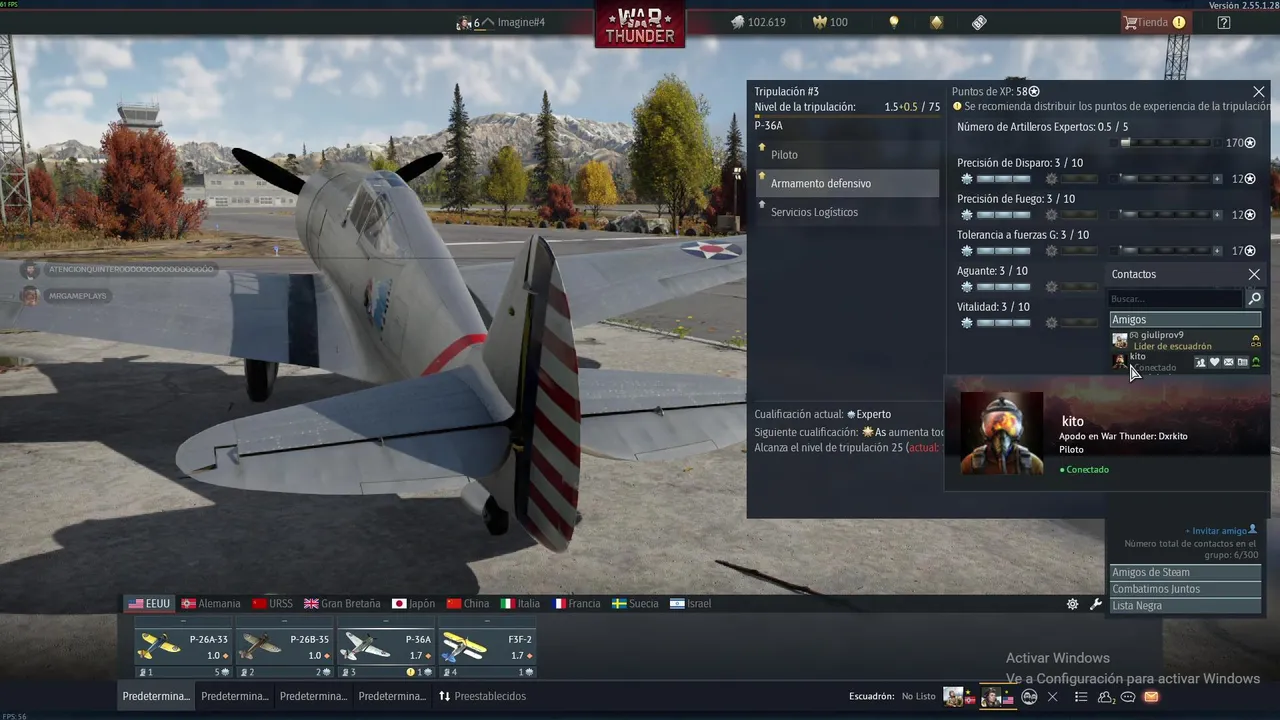
Task: Open the Tienda shop button
Action: coord(1154,22)
